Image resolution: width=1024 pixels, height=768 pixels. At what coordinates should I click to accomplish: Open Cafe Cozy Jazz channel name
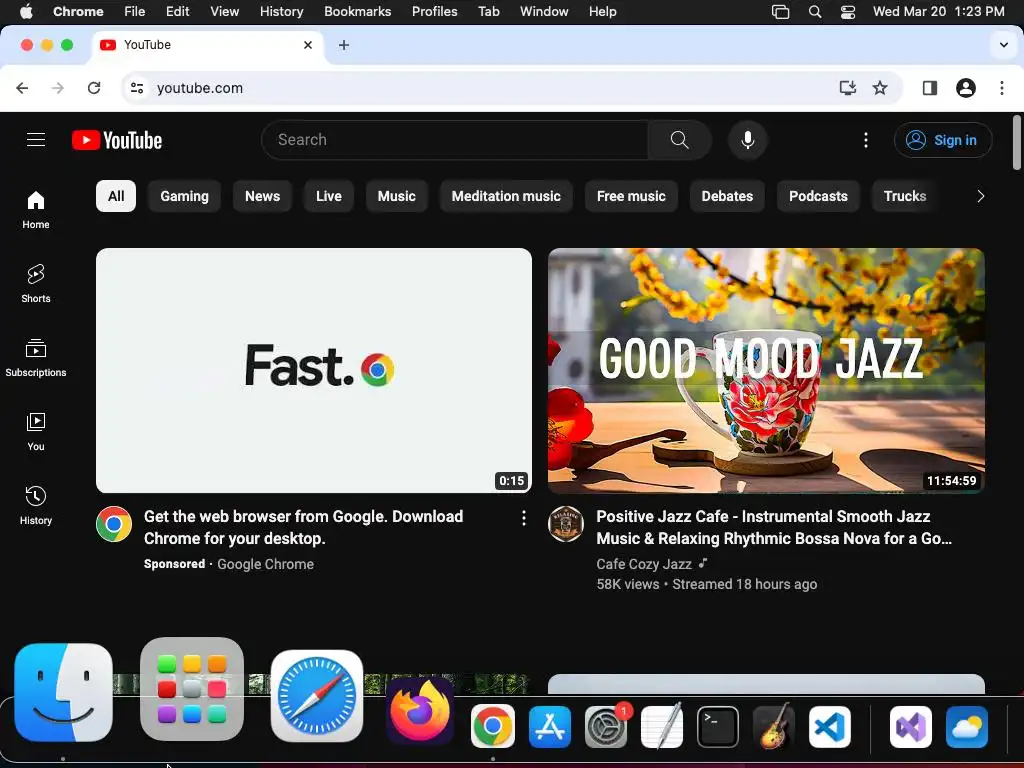point(643,564)
